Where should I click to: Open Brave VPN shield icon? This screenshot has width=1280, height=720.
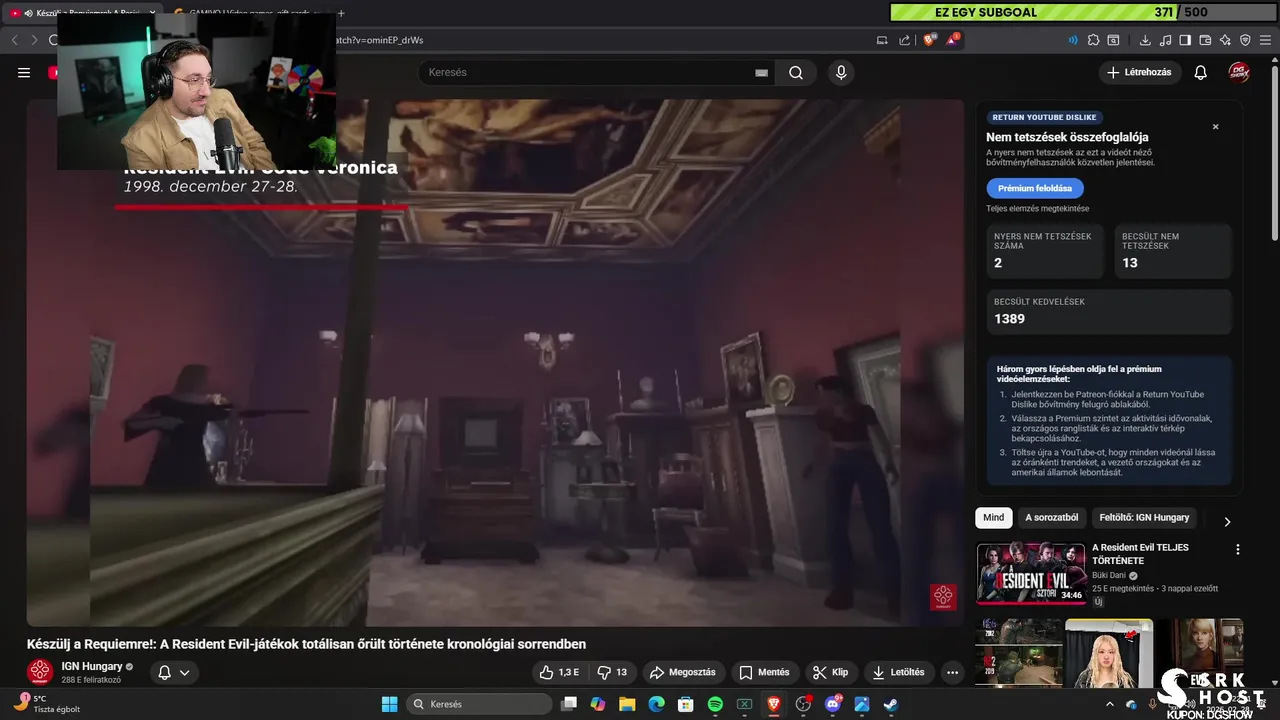(x=1245, y=40)
